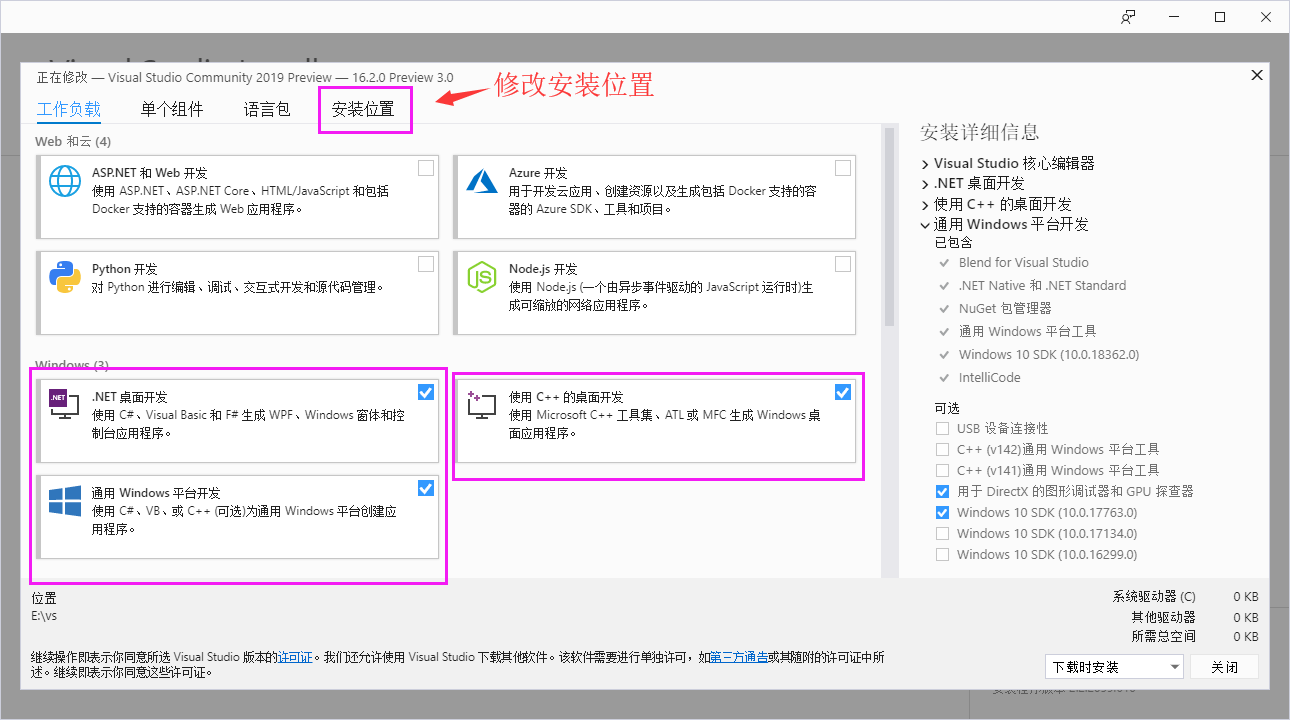Click the .NET Native 和 .NET Standard item

click(1042, 285)
